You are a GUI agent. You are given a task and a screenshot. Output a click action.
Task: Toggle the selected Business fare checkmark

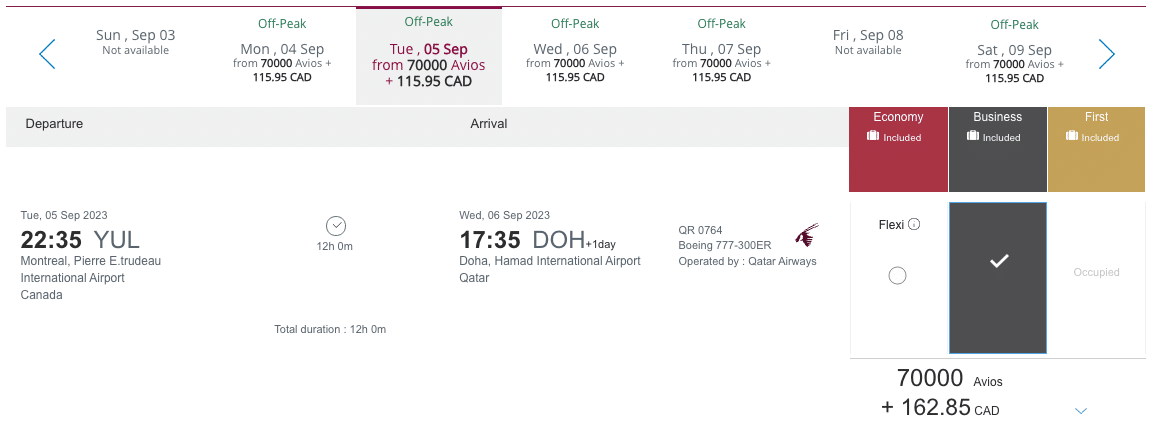(x=997, y=262)
